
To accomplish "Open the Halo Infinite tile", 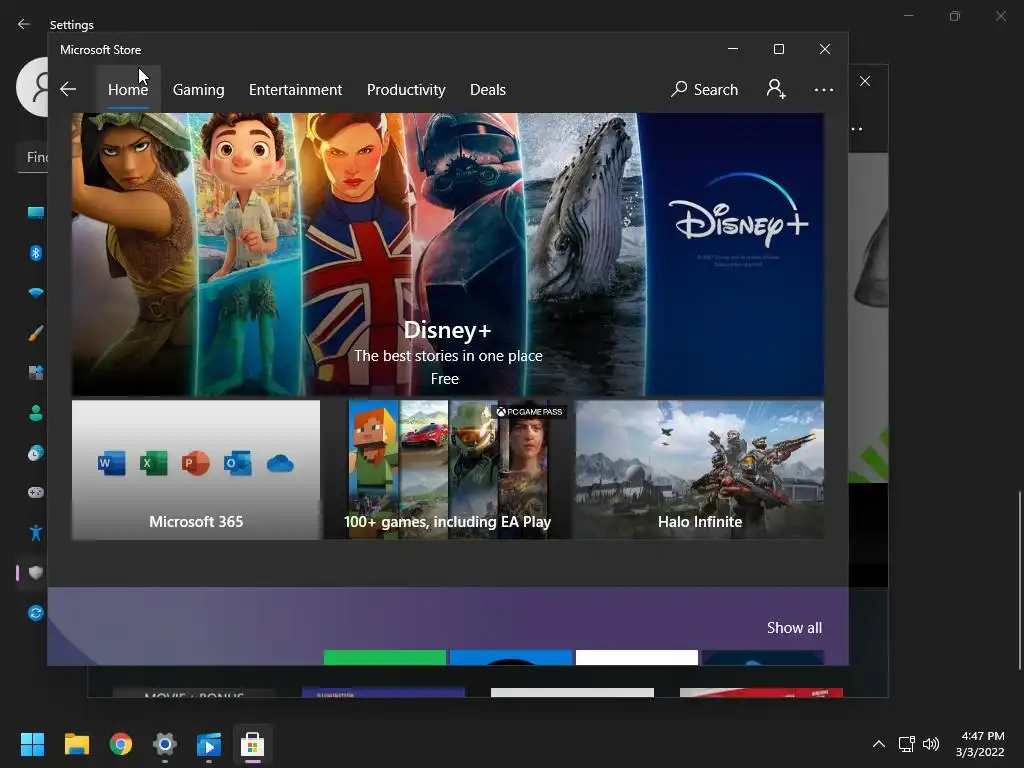I will pos(699,470).
